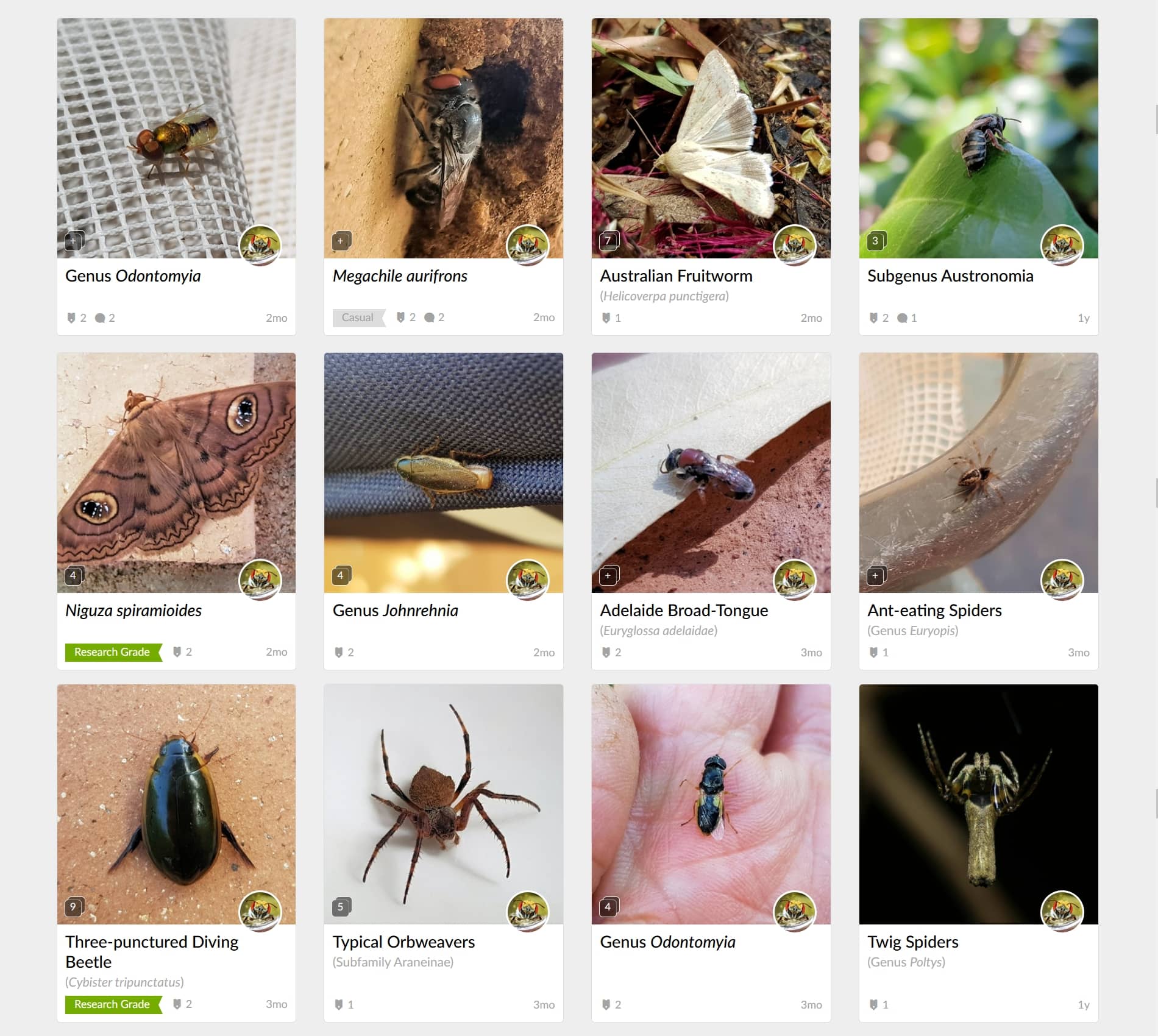Click the plus badge on Ant-eating Spiders photo

coord(875,575)
